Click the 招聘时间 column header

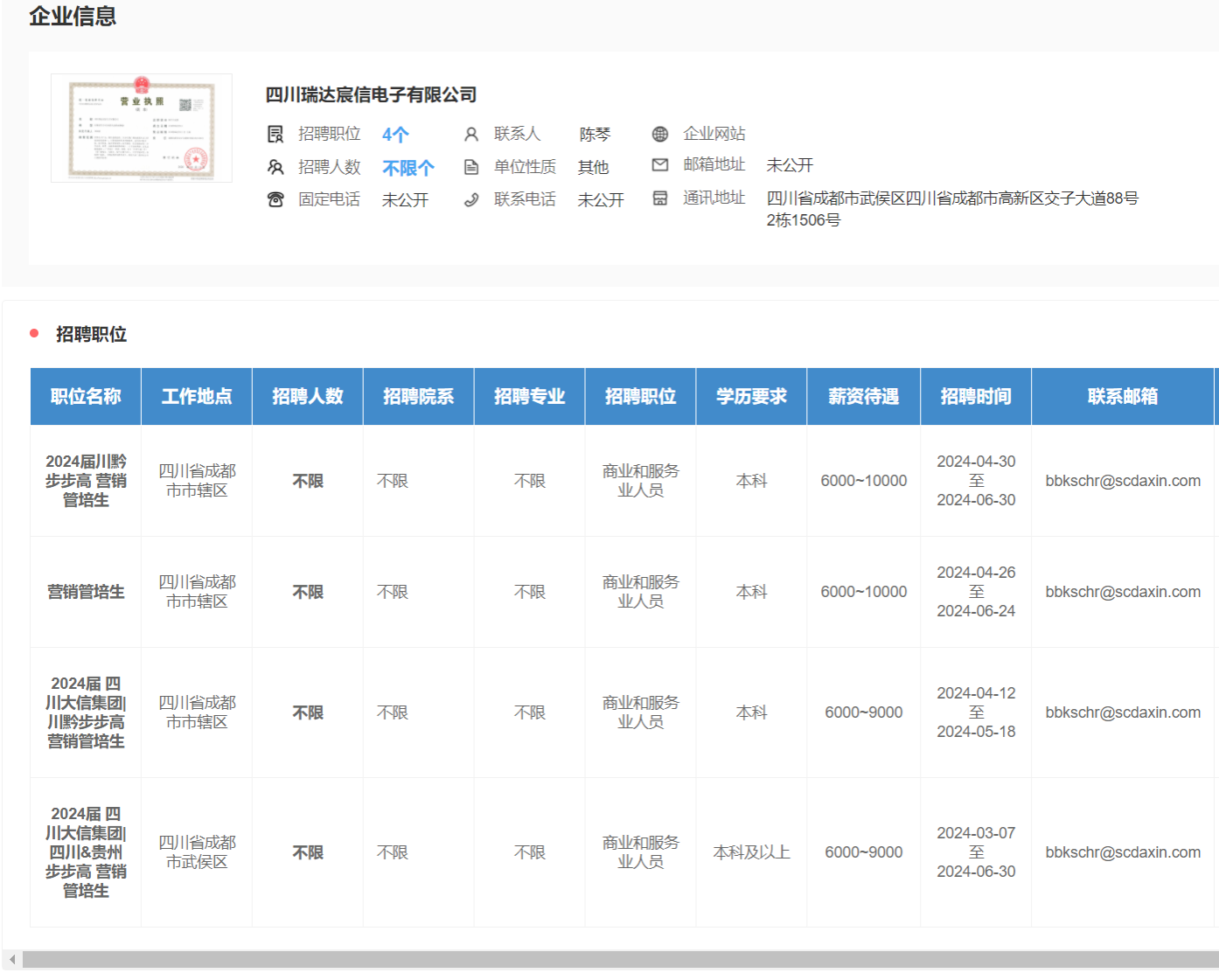click(x=975, y=397)
